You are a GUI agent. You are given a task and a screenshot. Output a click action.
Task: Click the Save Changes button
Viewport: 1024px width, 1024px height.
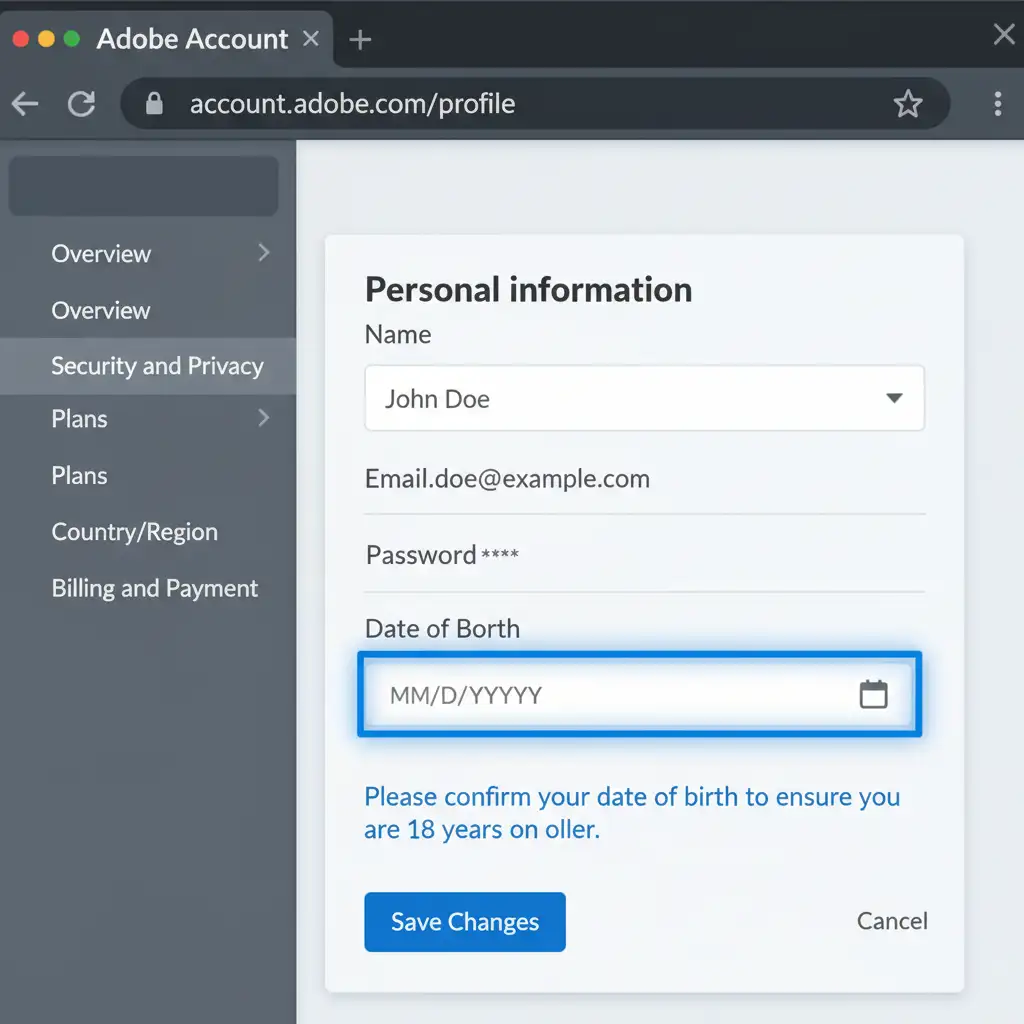click(x=464, y=922)
